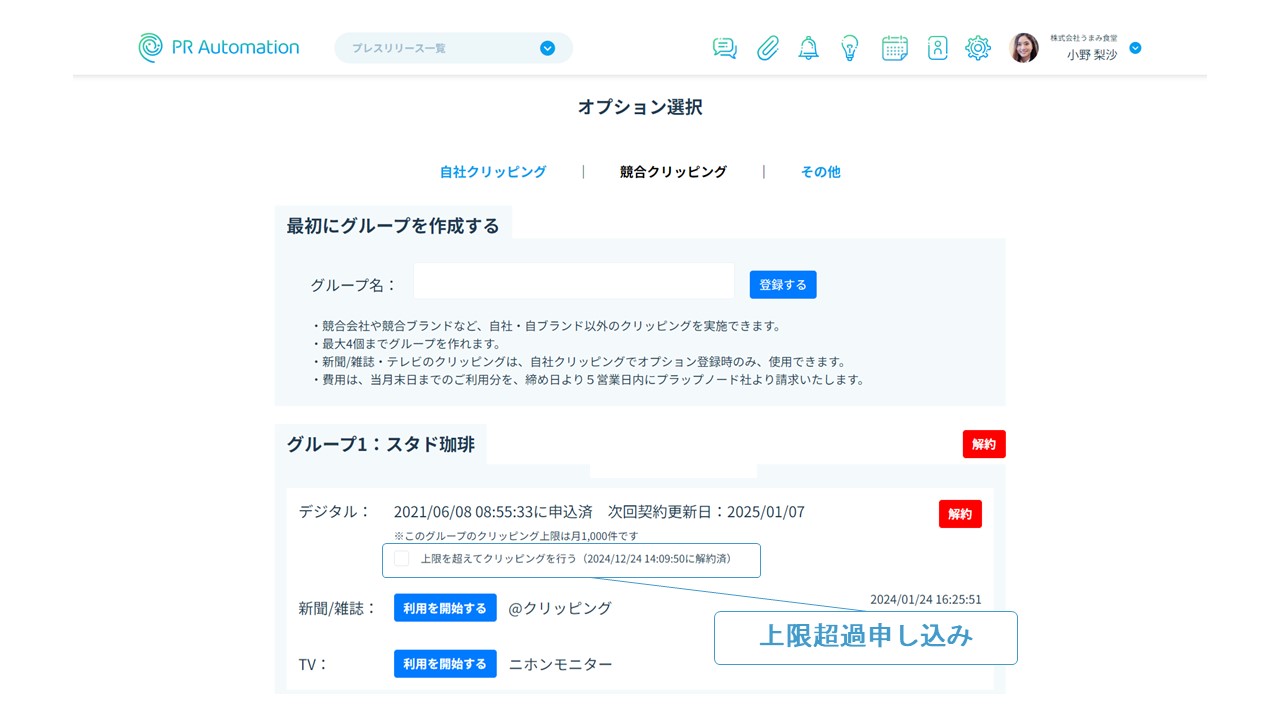Expand the プレスリリース一覧 dropdown
This screenshot has height=720, width=1280.
(547, 48)
